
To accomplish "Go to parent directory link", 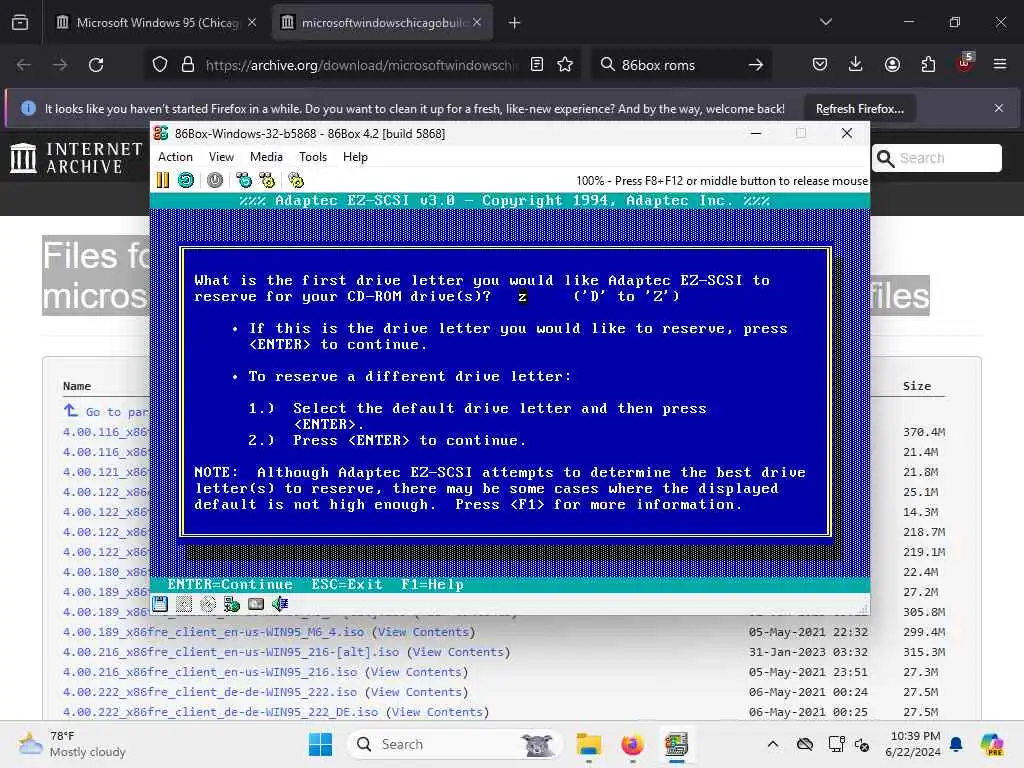I will tap(106, 411).
